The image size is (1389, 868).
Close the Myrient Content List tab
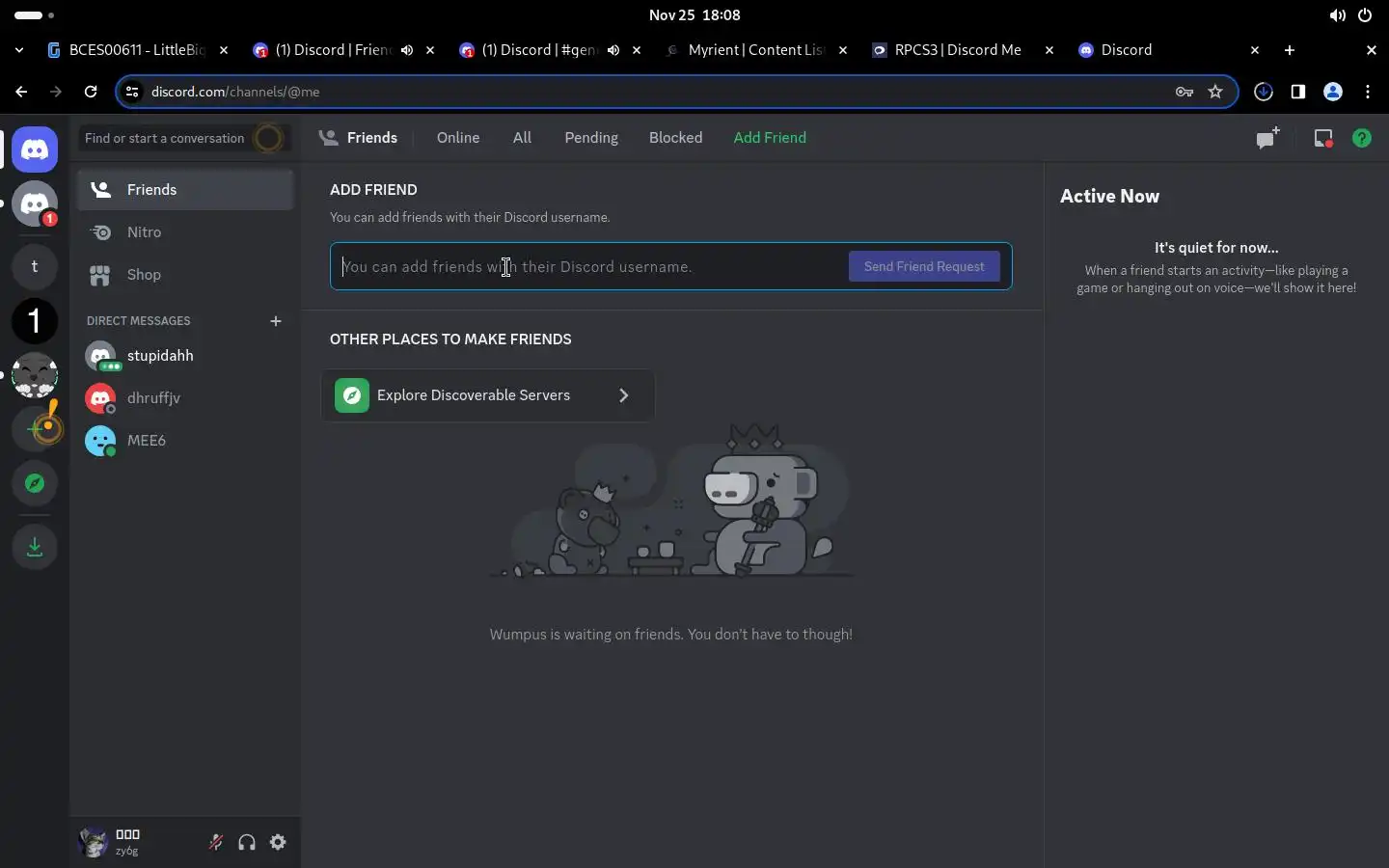843,50
